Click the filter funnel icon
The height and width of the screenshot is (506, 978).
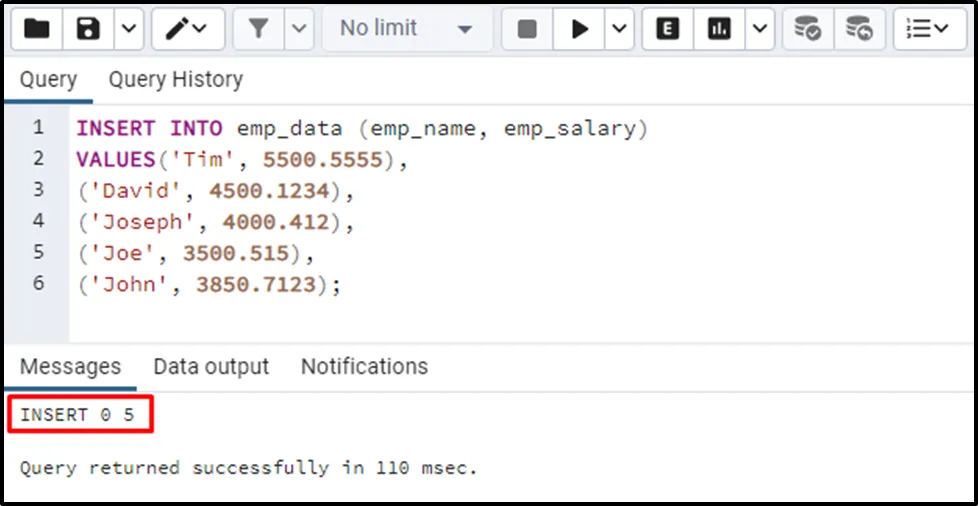(259, 29)
